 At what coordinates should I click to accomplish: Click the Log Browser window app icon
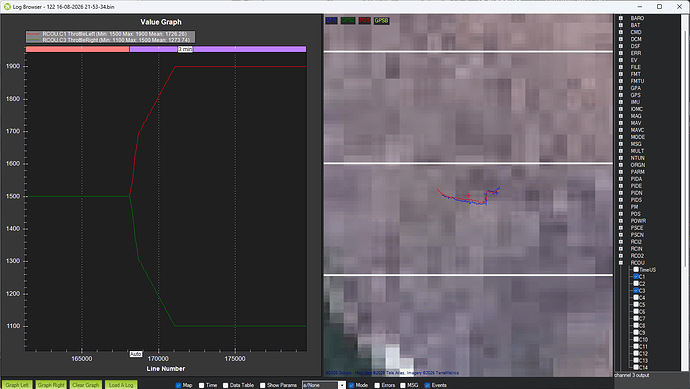[7, 7]
